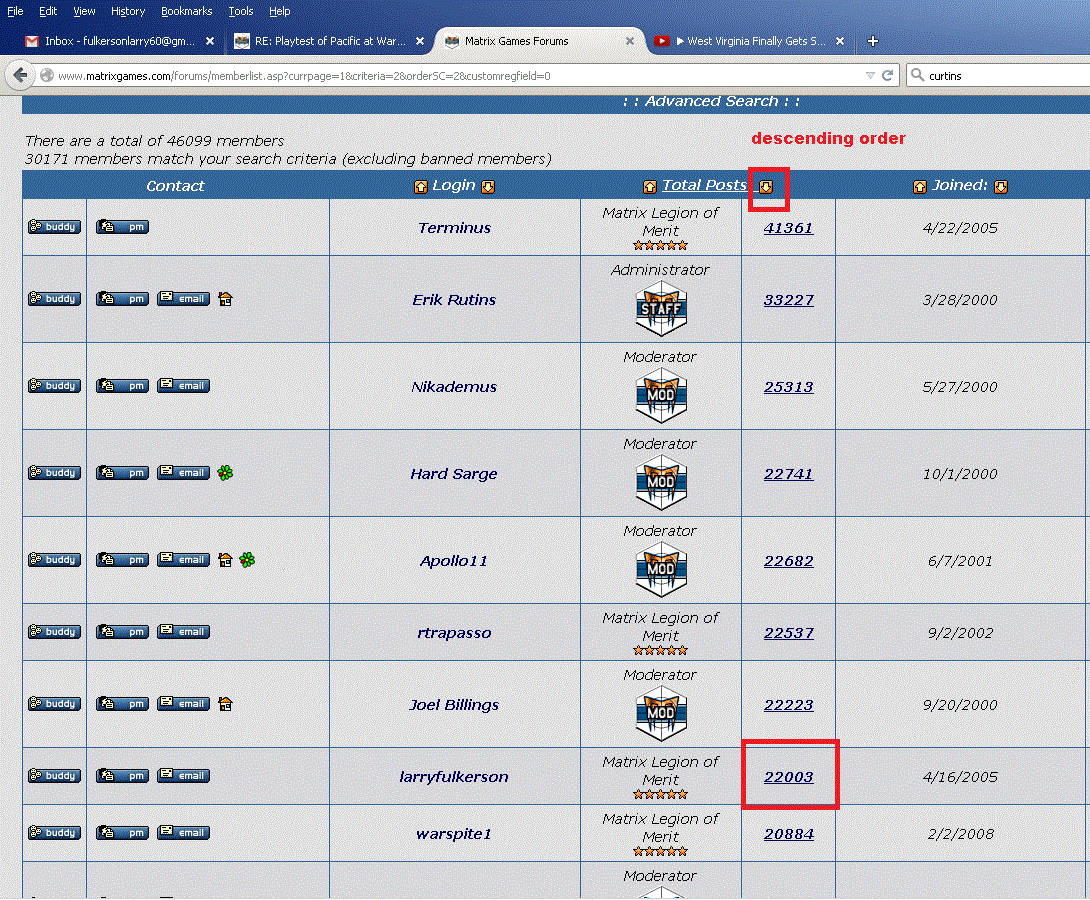Click the browser address bar
Viewport: 1090px width, 900px height.
(452, 76)
